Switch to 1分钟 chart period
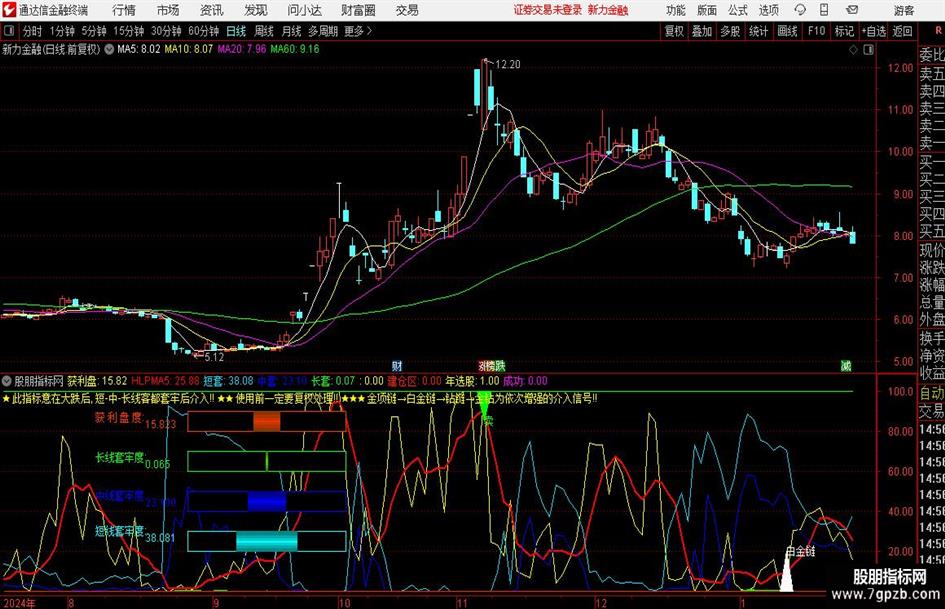 pos(62,31)
